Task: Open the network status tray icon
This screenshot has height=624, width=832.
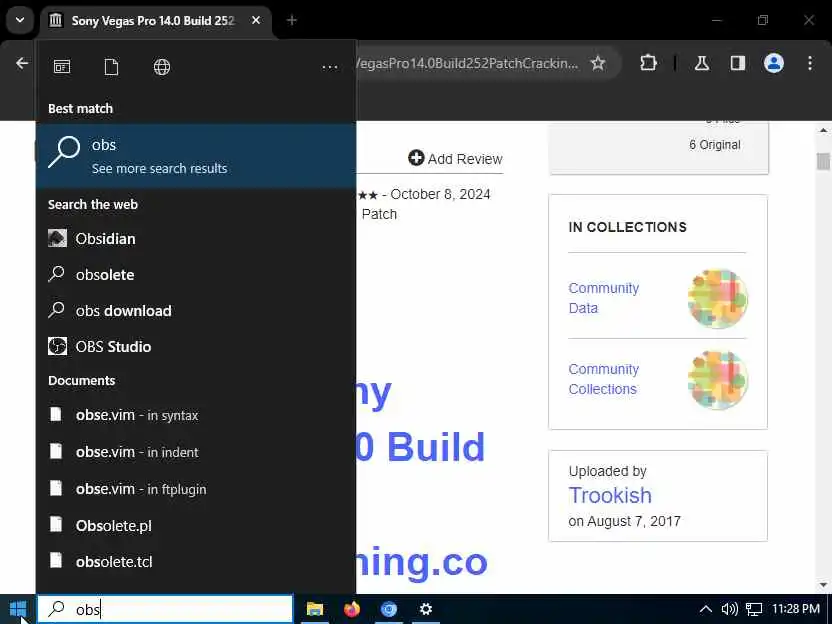Action: 754,609
